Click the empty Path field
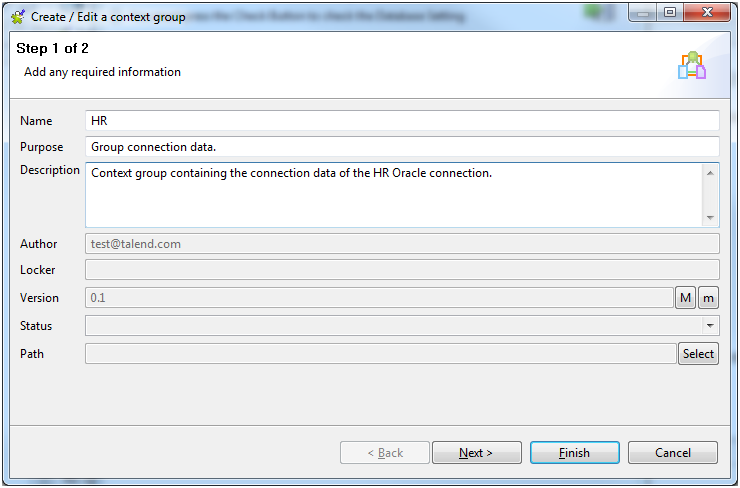740x488 pixels. (381, 354)
